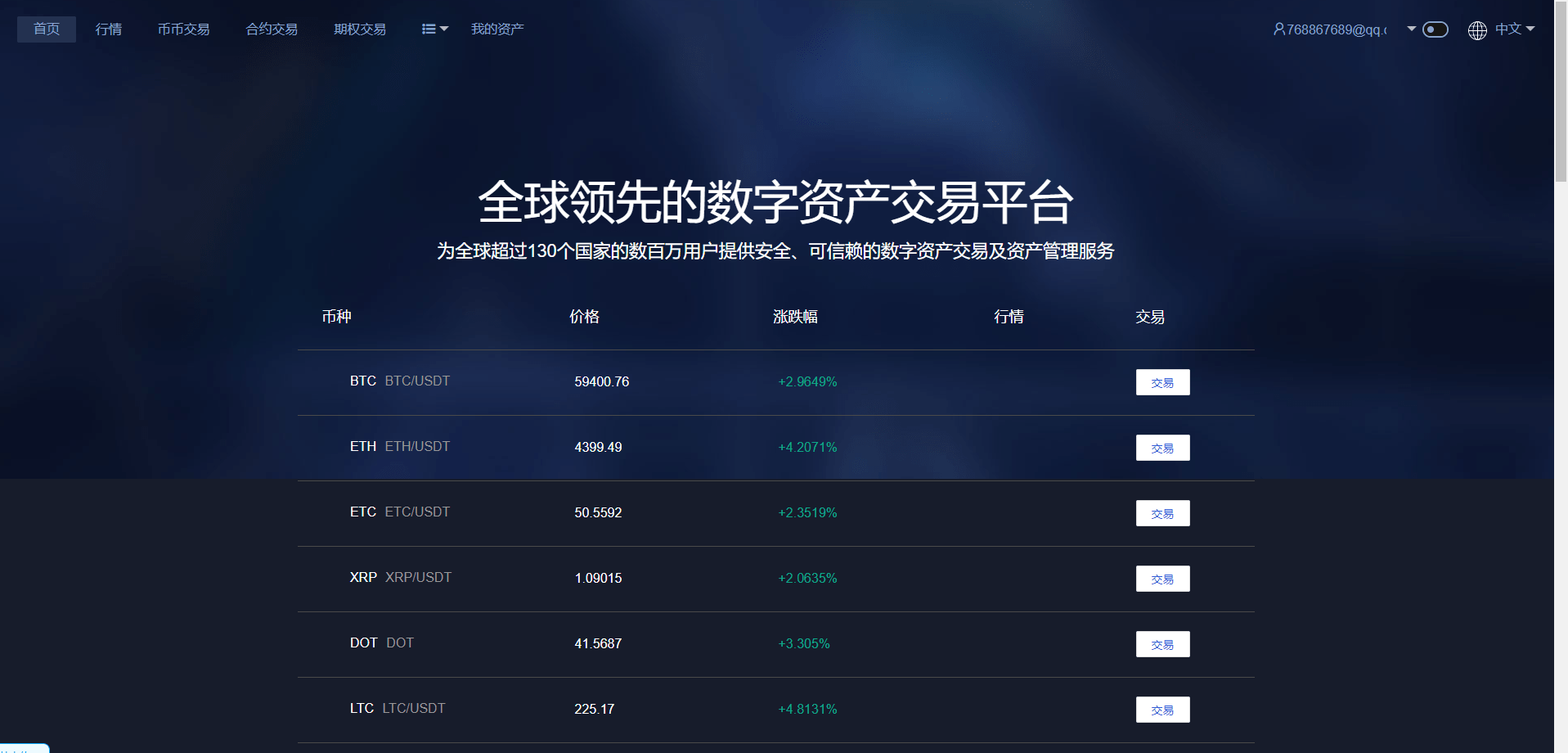Image resolution: width=1568 pixels, height=753 pixels.
Task: Click DOT change +3.305%
Action: click(x=804, y=644)
